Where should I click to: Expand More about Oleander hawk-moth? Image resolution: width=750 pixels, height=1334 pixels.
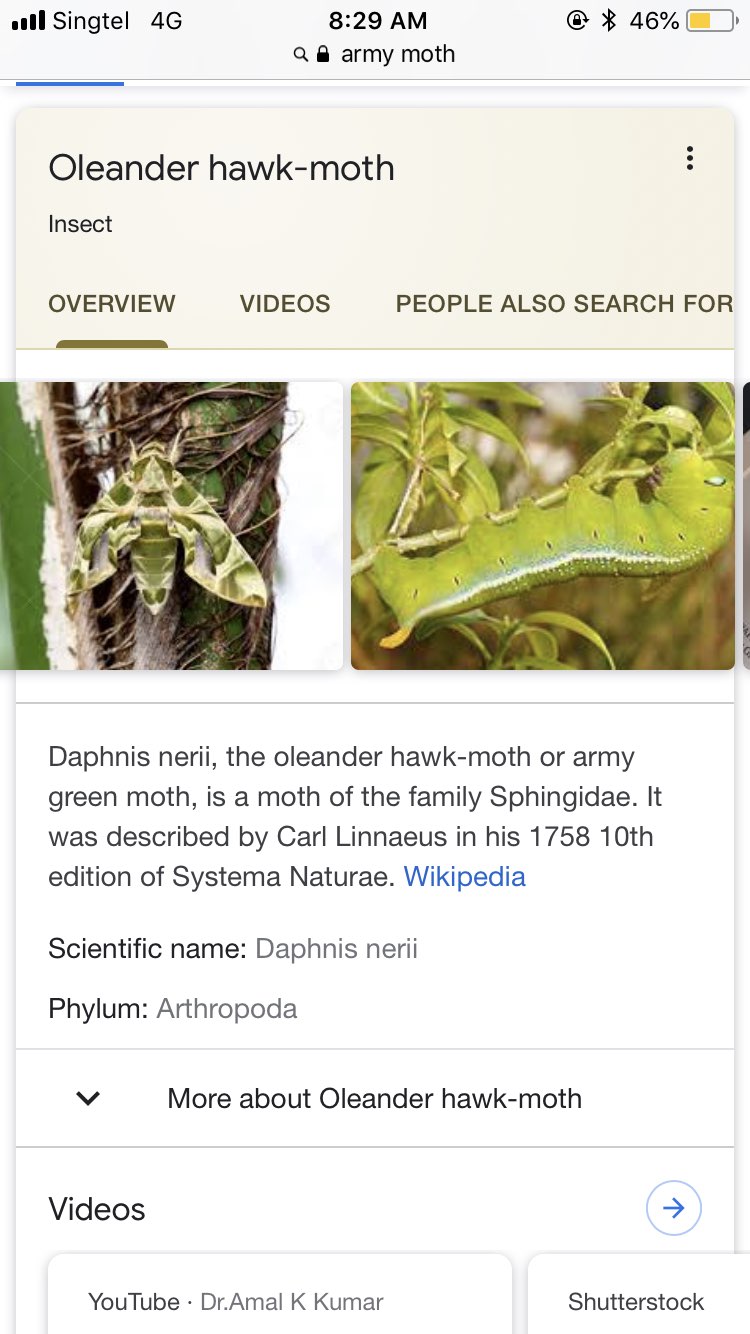375,1098
